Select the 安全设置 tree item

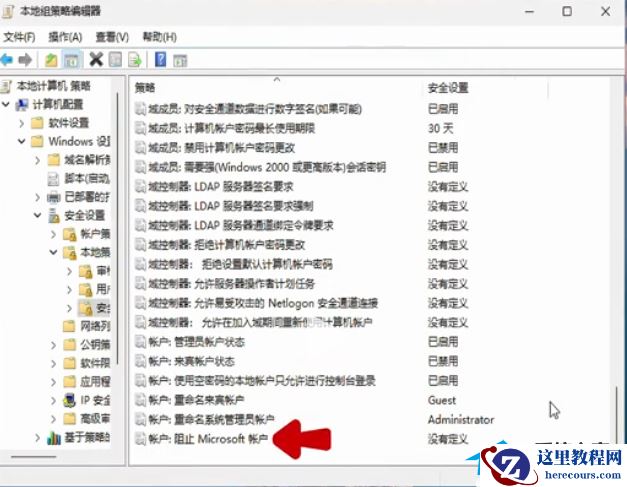tap(84, 215)
